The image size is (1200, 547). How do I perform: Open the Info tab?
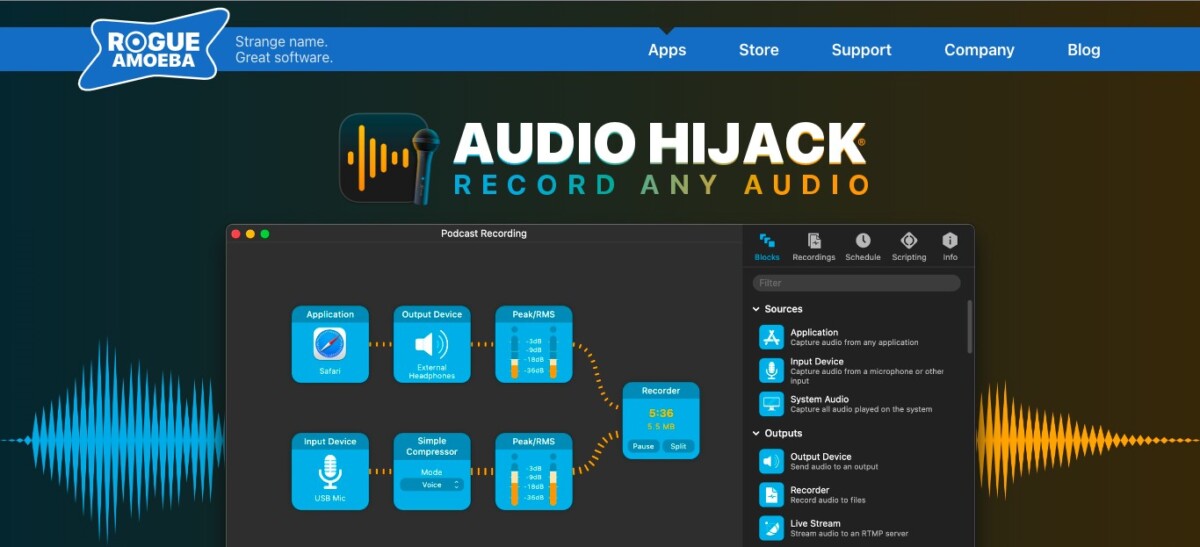pos(950,247)
